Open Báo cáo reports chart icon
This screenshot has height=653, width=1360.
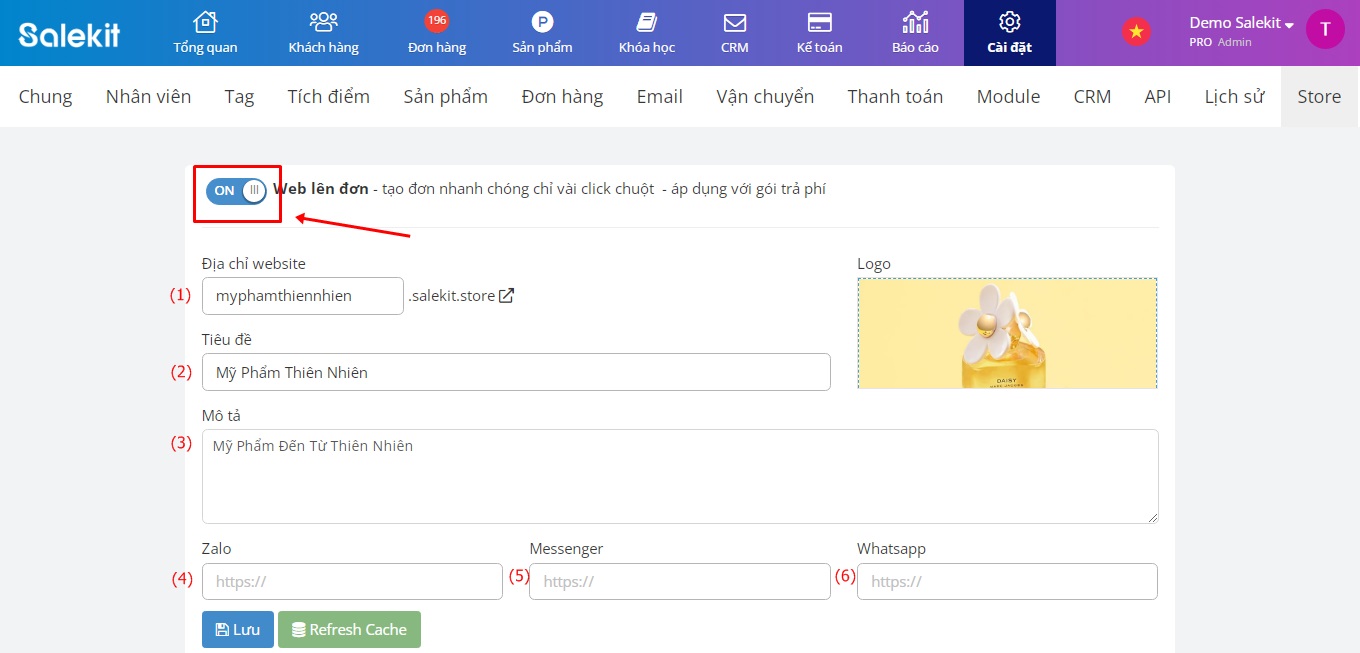pos(915,23)
